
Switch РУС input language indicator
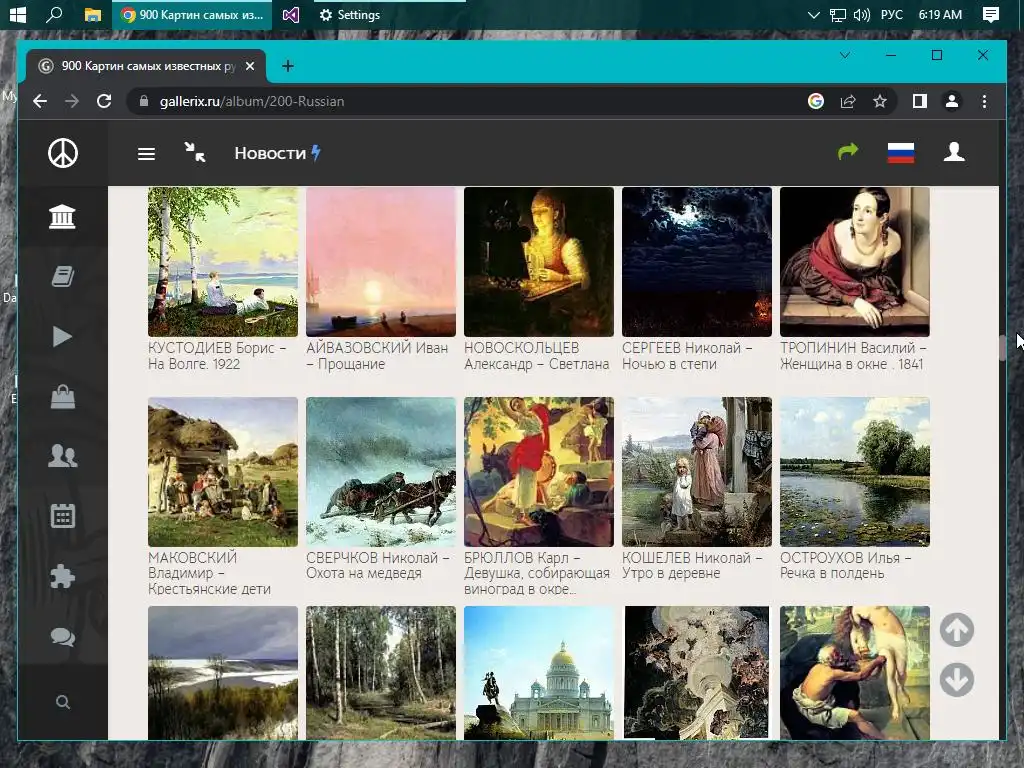[x=891, y=14]
